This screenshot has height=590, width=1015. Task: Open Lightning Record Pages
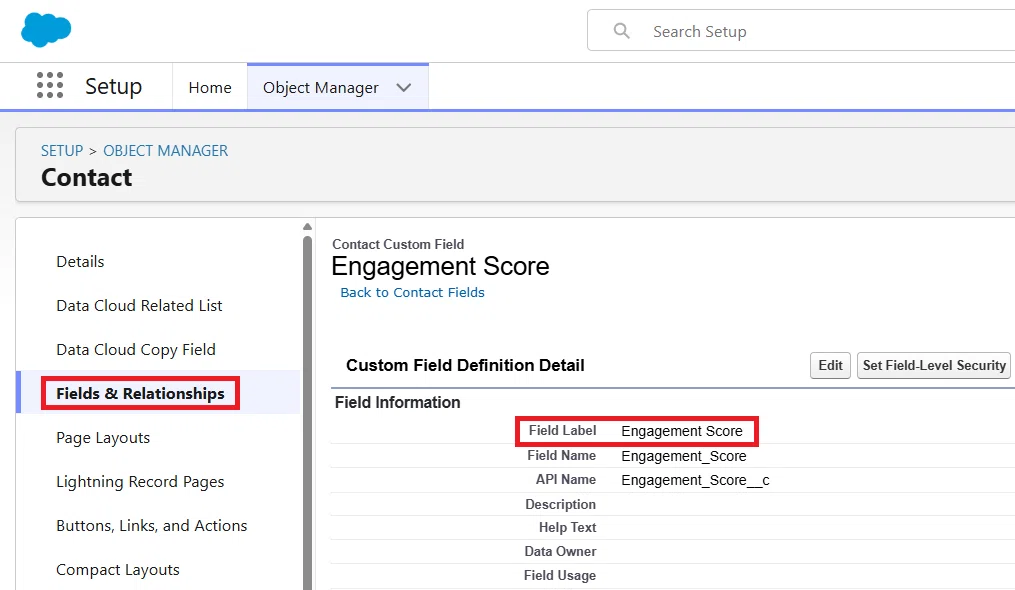(140, 482)
